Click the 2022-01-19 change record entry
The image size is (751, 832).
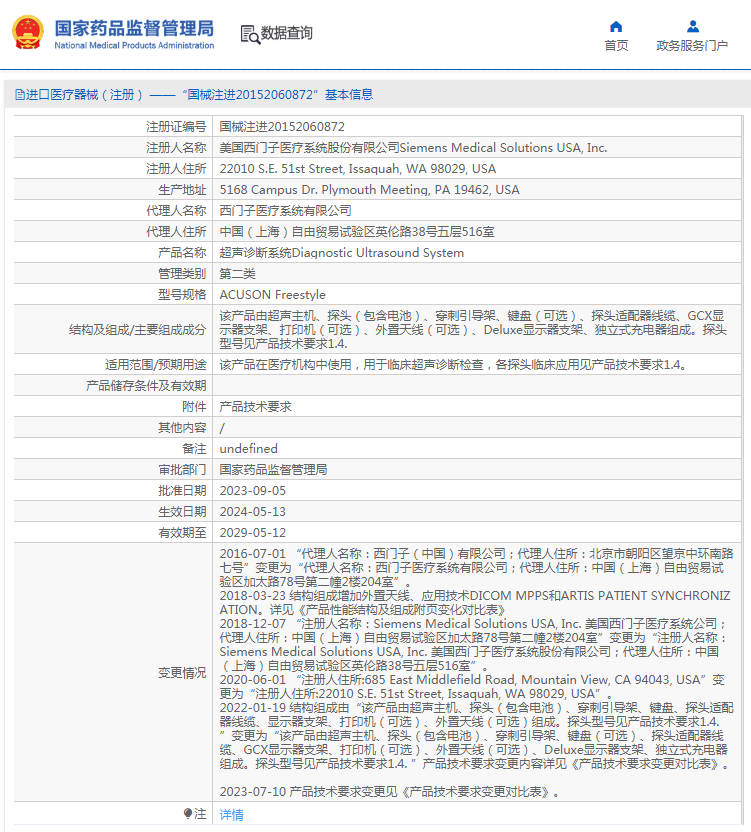tap(477, 736)
